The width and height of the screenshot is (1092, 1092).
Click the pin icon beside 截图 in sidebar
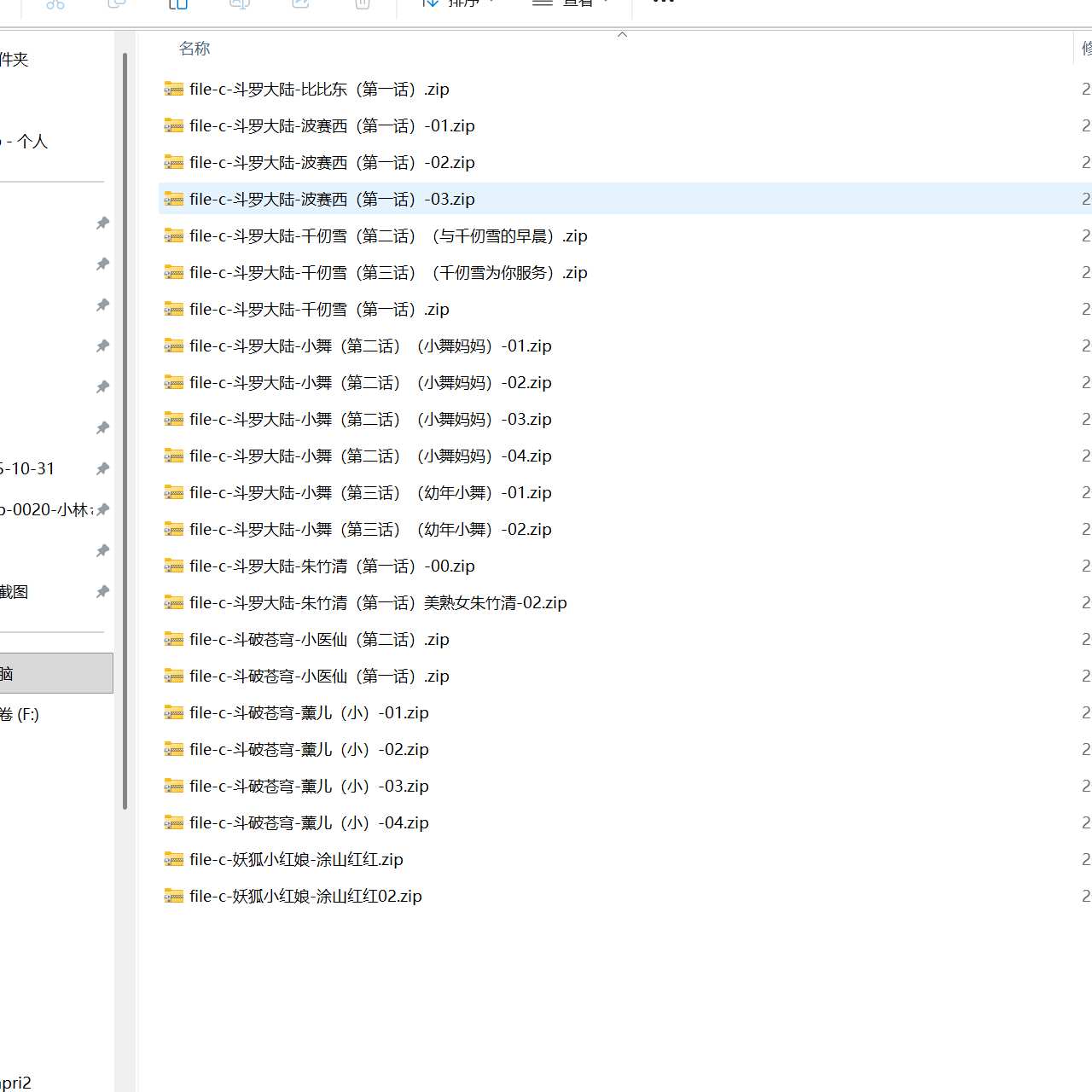(x=102, y=591)
